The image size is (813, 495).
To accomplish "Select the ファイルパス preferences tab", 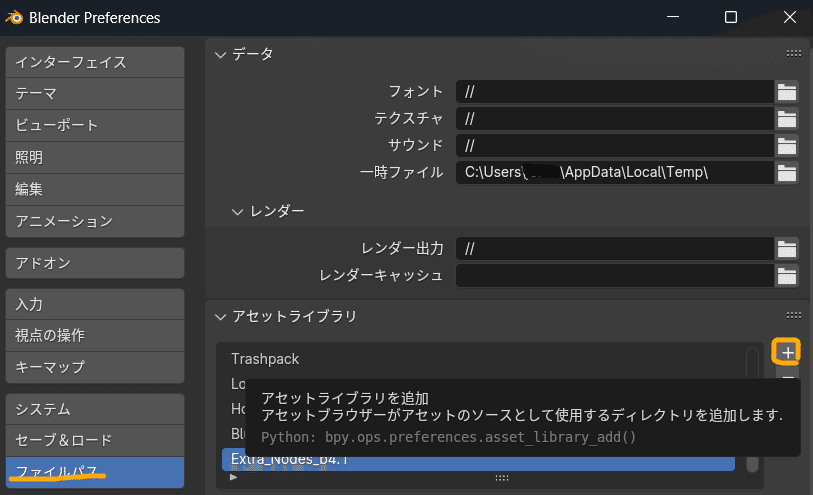I will (95, 472).
